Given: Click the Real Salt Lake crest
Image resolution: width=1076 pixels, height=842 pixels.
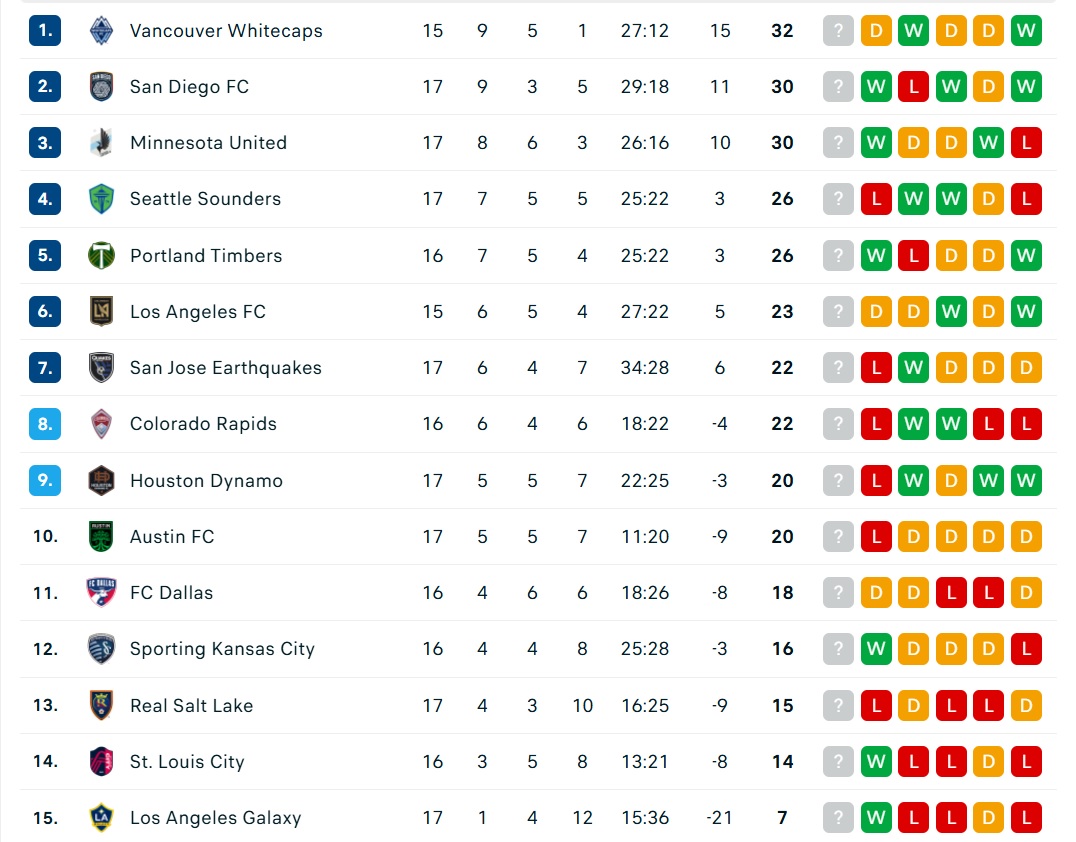Looking at the screenshot, I should coord(102,705).
